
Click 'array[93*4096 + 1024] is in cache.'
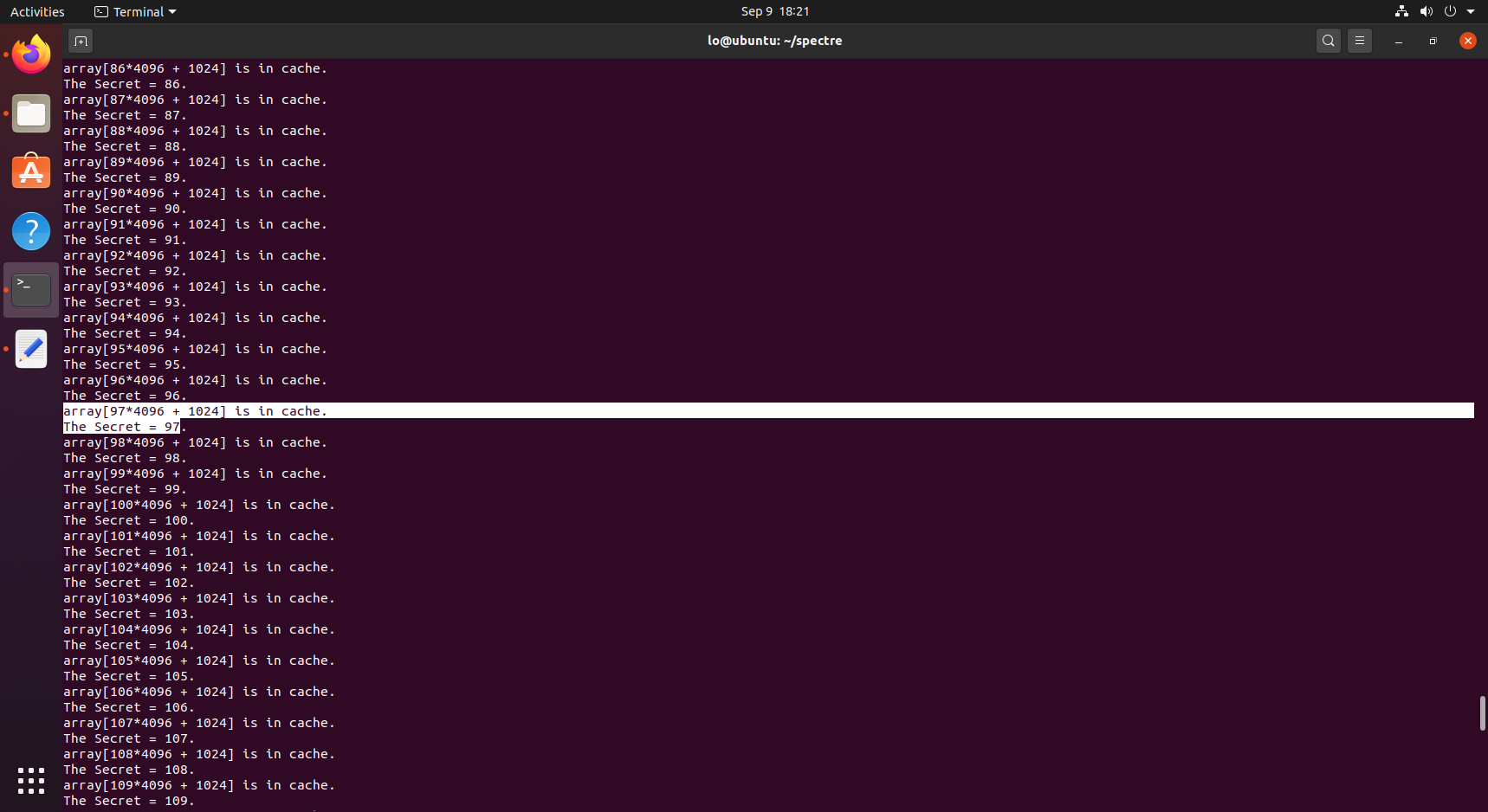point(195,287)
